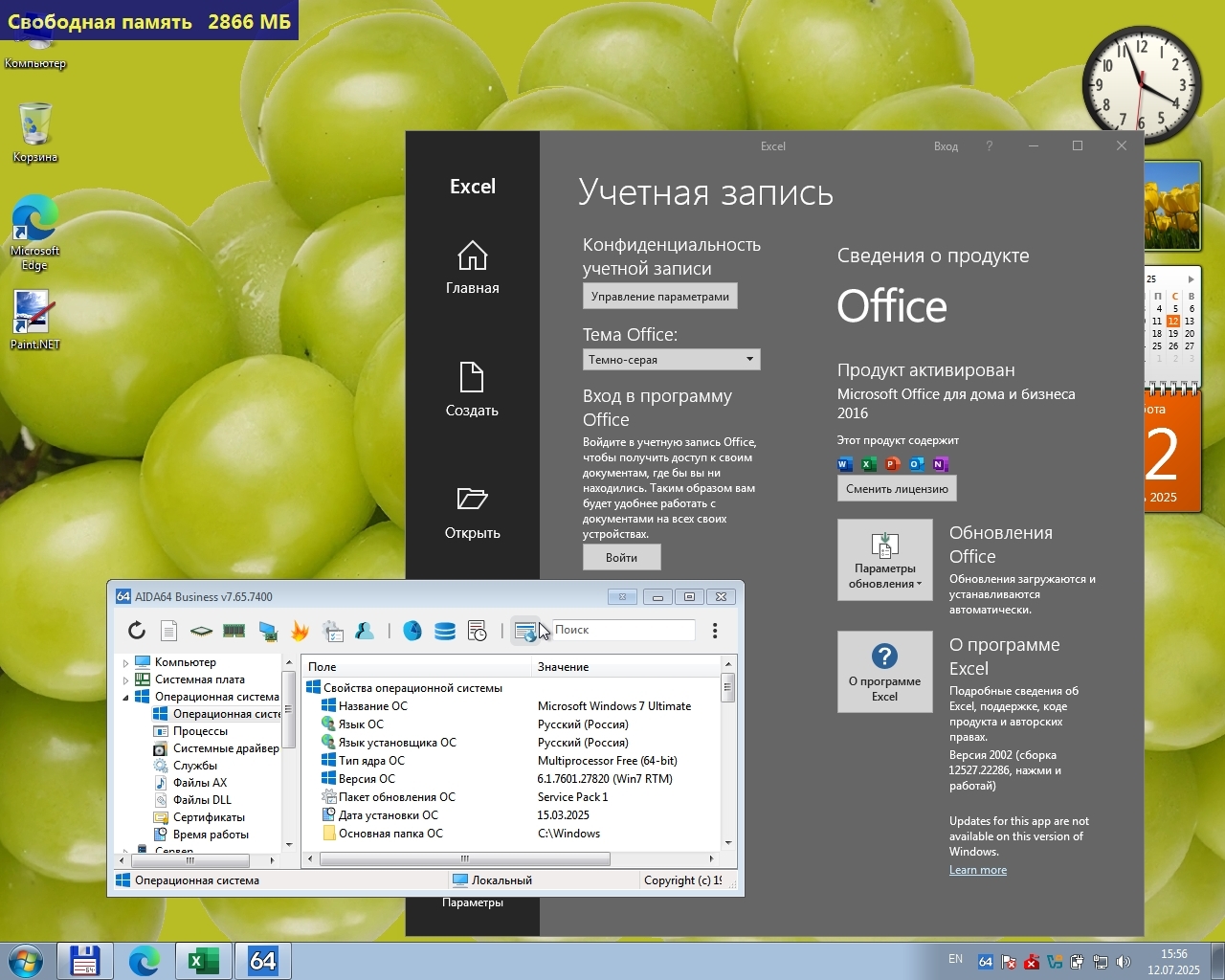Click the user silhouette icon in AIDA64 toolbar

click(x=365, y=630)
